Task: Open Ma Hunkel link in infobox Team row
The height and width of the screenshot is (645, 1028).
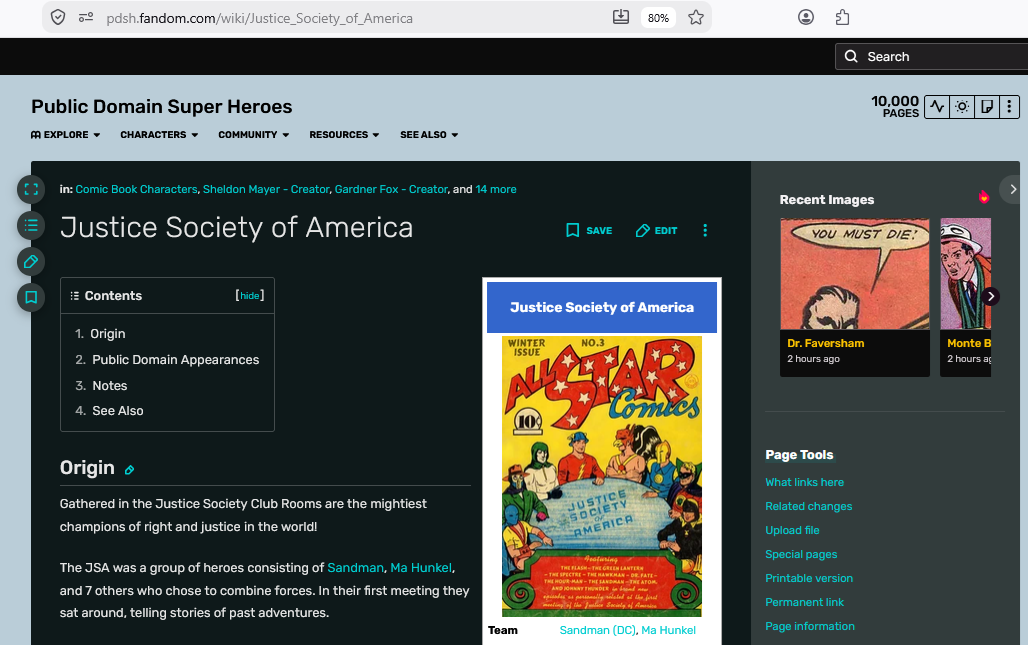Action: 668,630
